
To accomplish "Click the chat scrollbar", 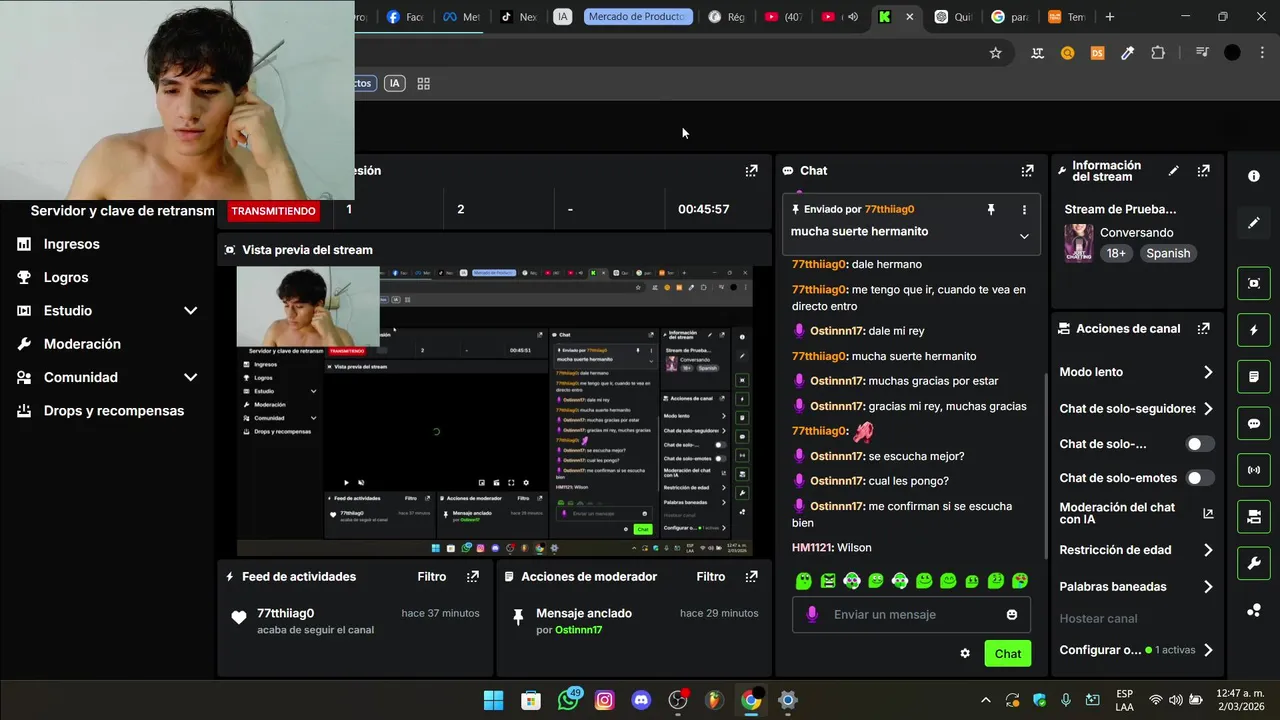I will (1047, 465).
